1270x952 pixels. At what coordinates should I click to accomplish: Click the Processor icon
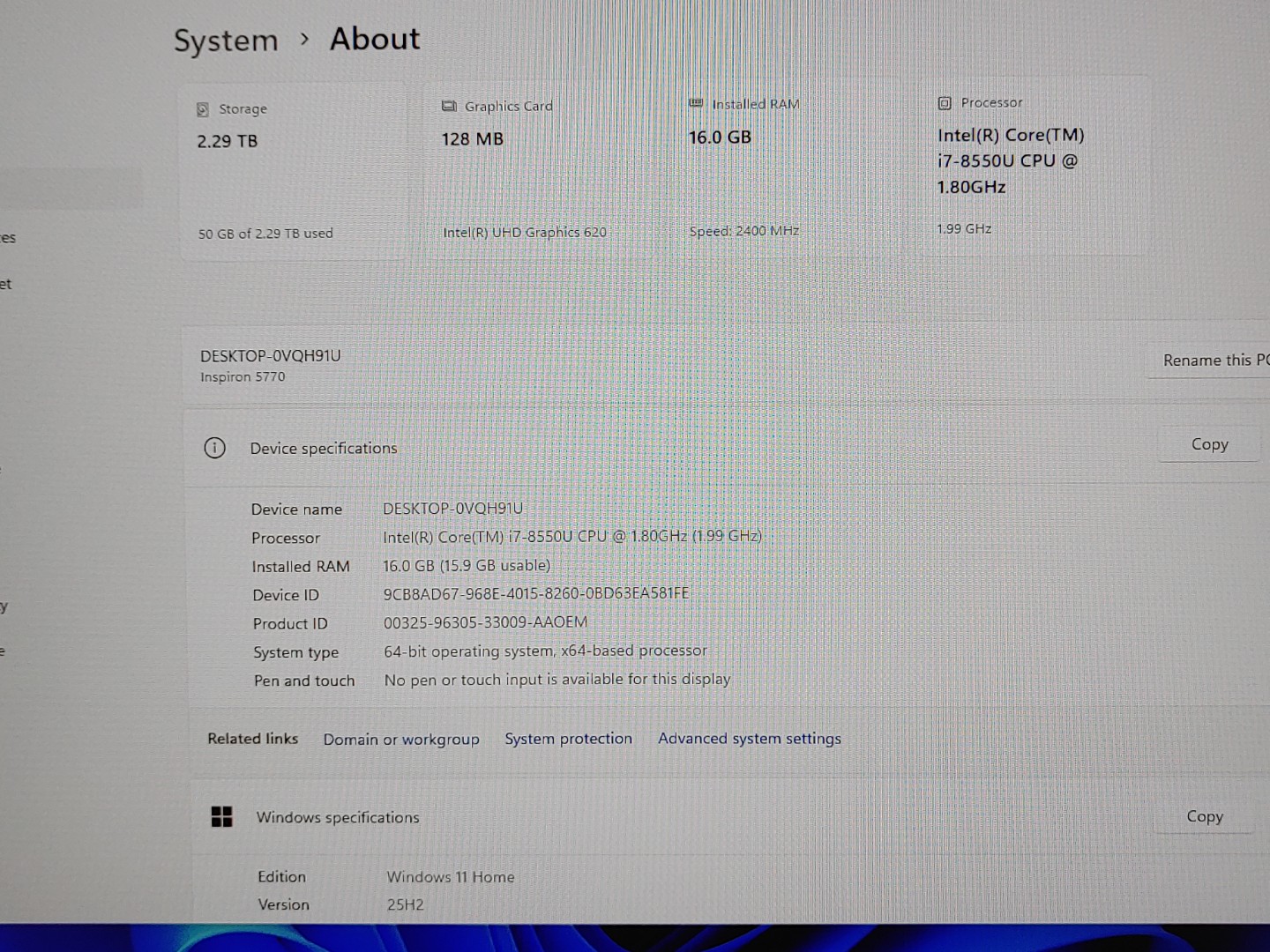pos(945,103)
